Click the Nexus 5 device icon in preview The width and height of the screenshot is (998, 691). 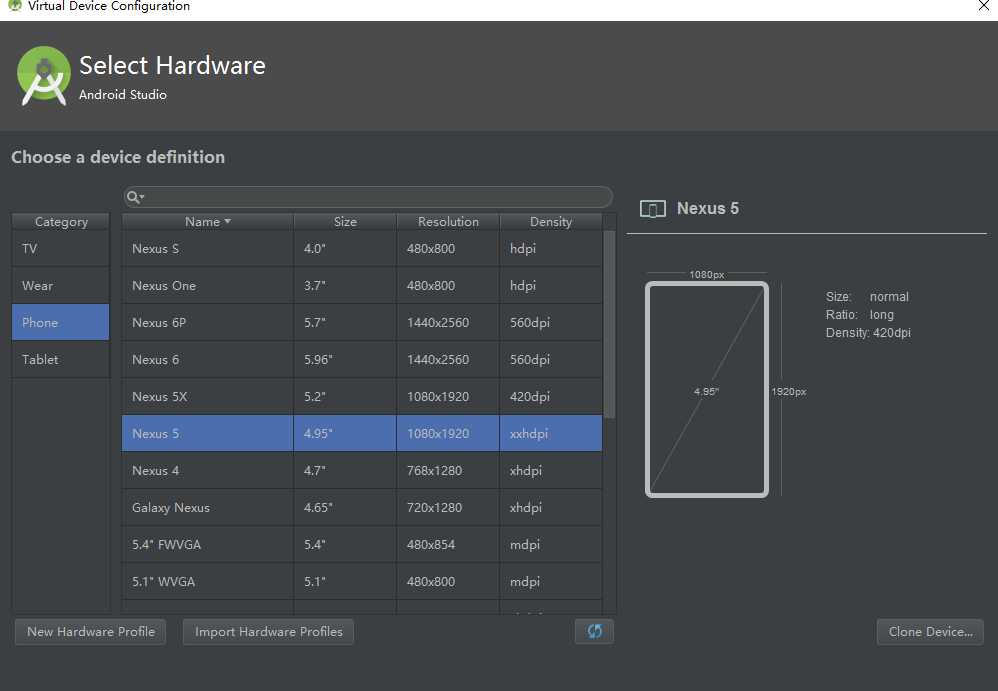[x=652, y=209]
